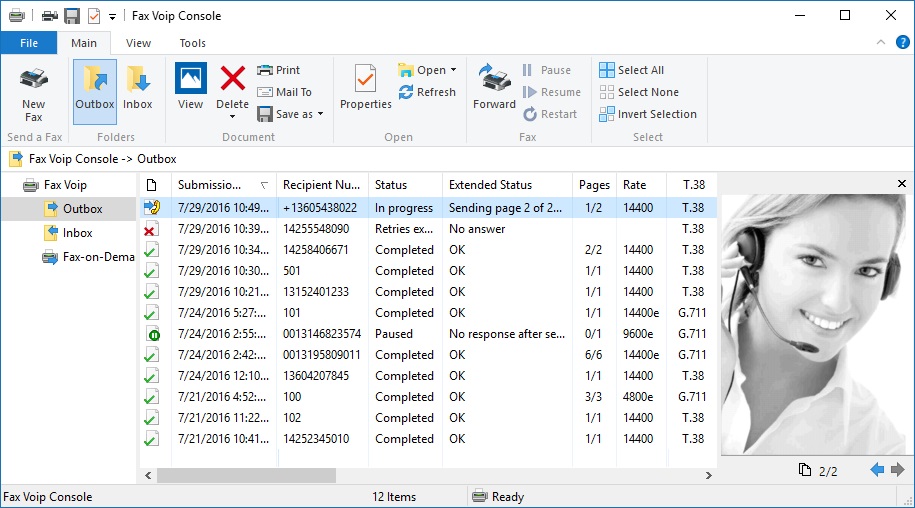Open the quick access toolbar dropdown arrow

coord(112,17)
